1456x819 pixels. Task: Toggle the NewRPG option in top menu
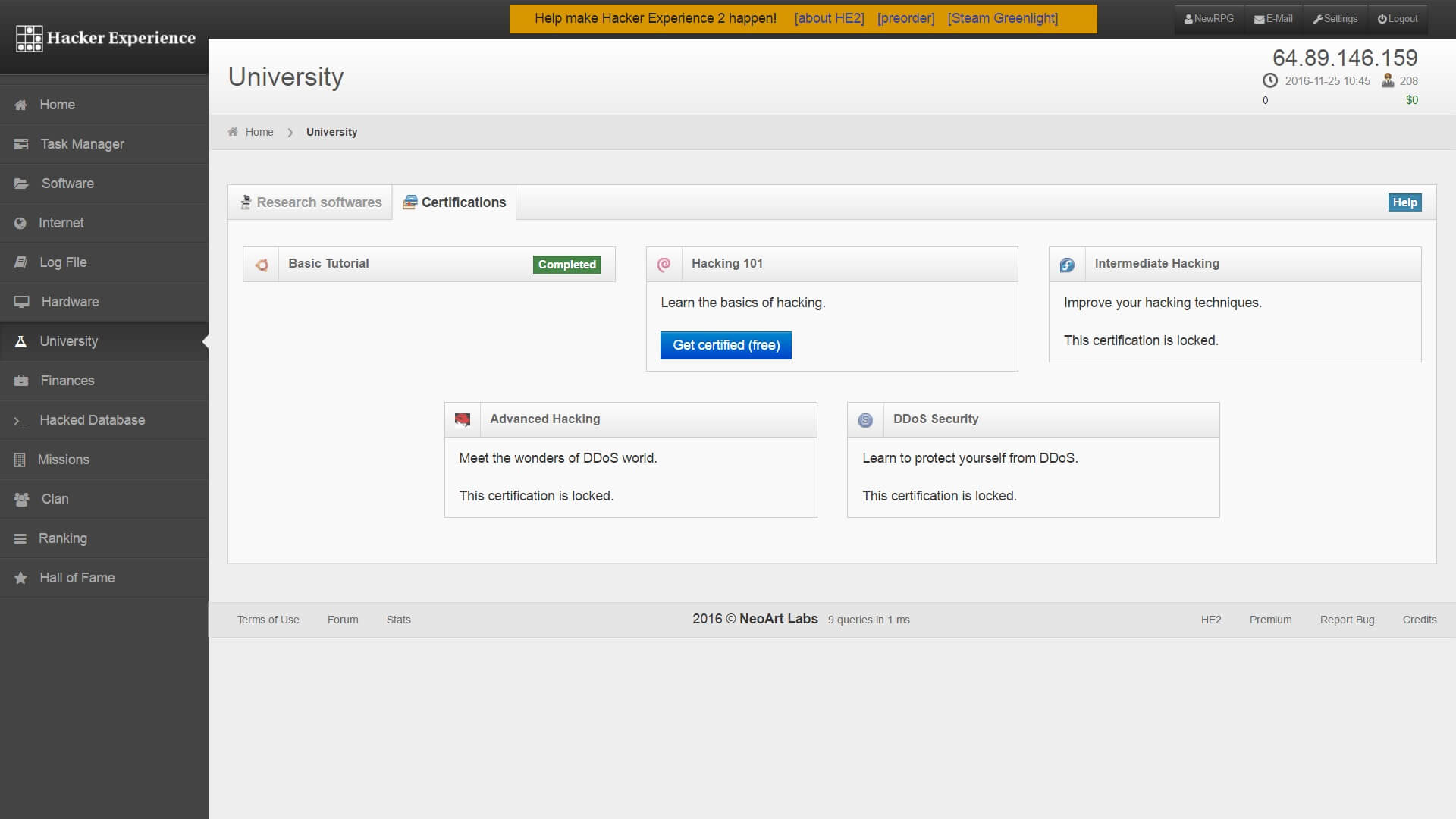[x=1207, y=18]
